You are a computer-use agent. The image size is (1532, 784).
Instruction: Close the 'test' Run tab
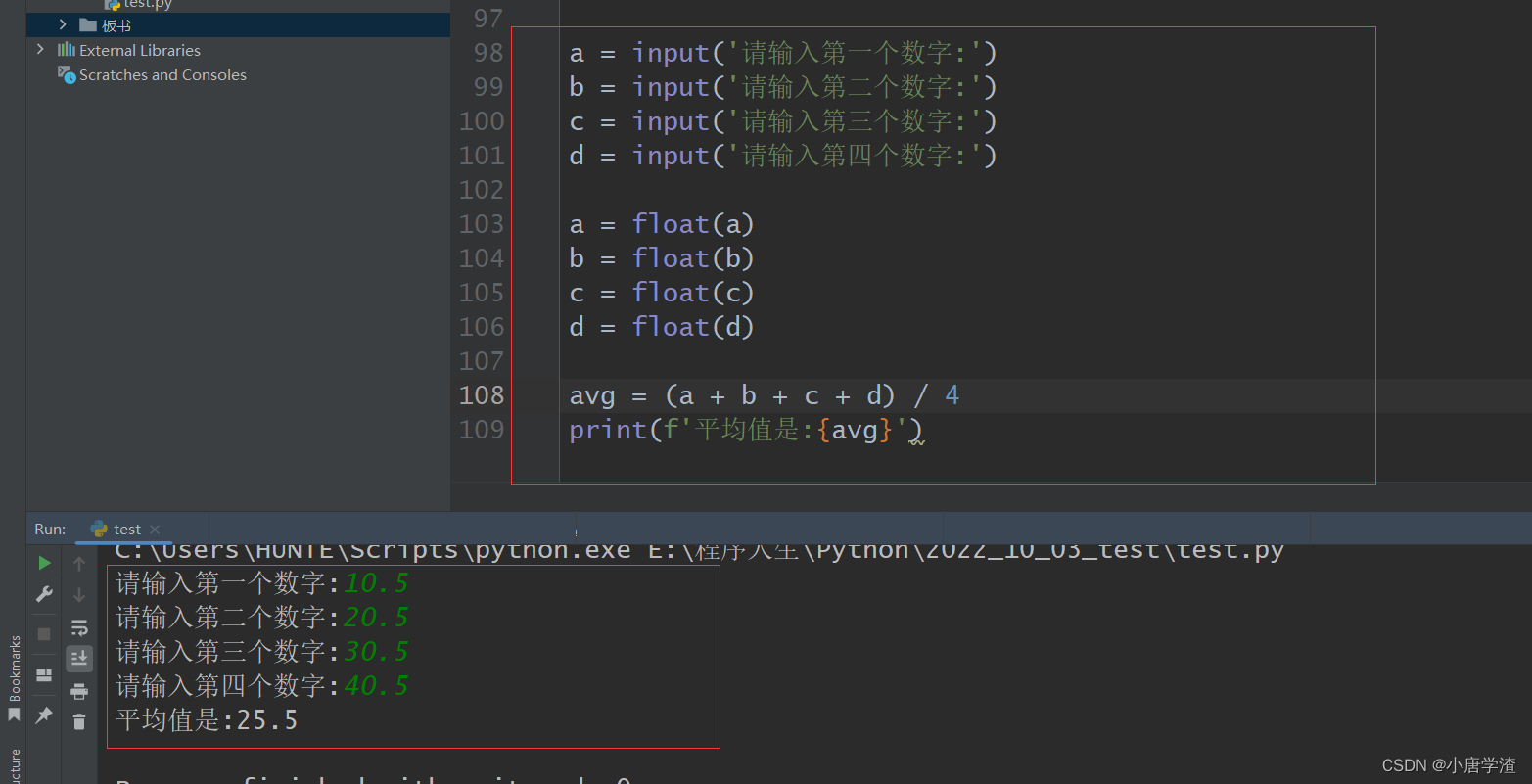(155, 530)
